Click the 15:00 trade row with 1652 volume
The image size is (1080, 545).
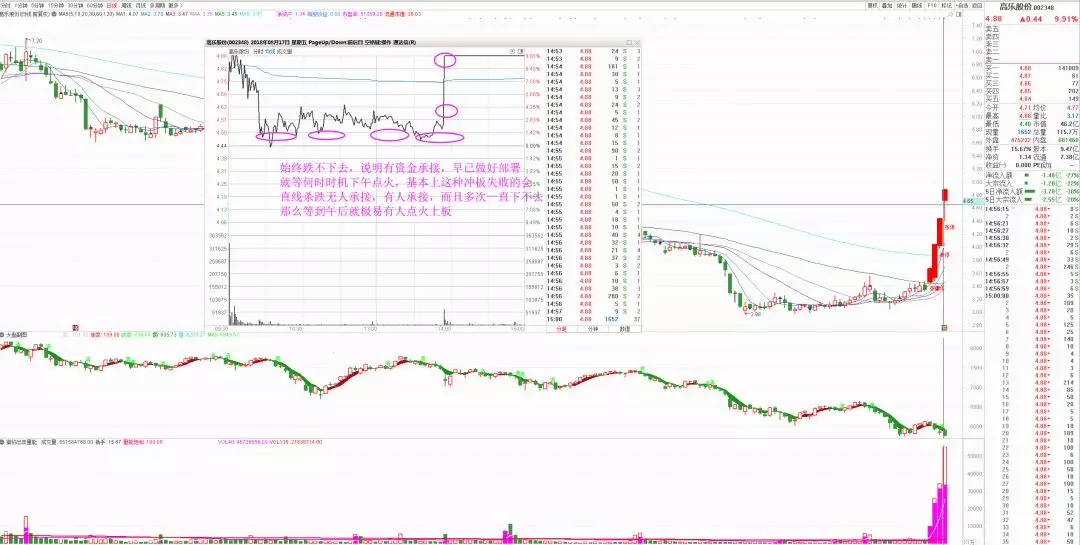point(594,320)
